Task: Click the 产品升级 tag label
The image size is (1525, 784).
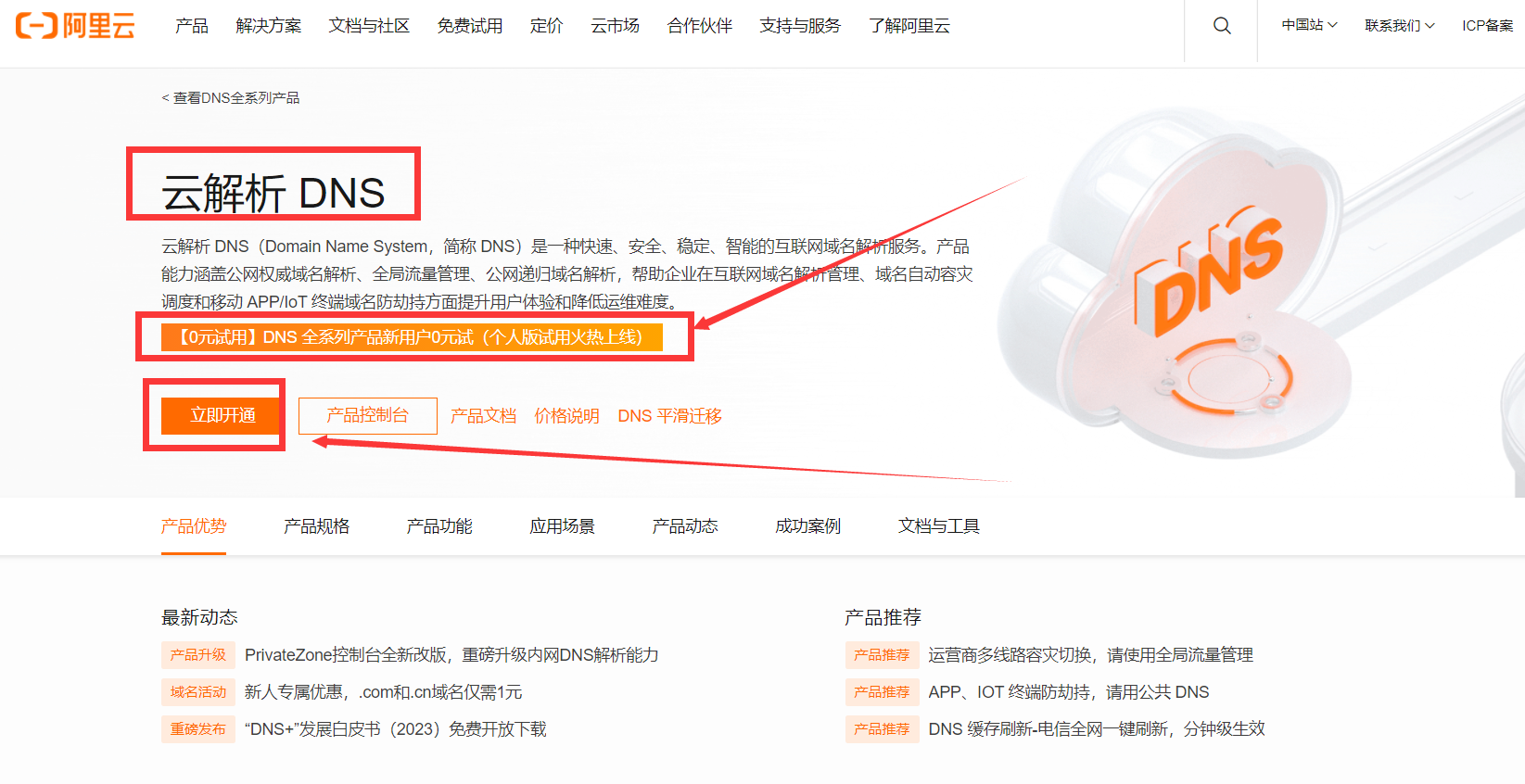Action: coord(198,654)
